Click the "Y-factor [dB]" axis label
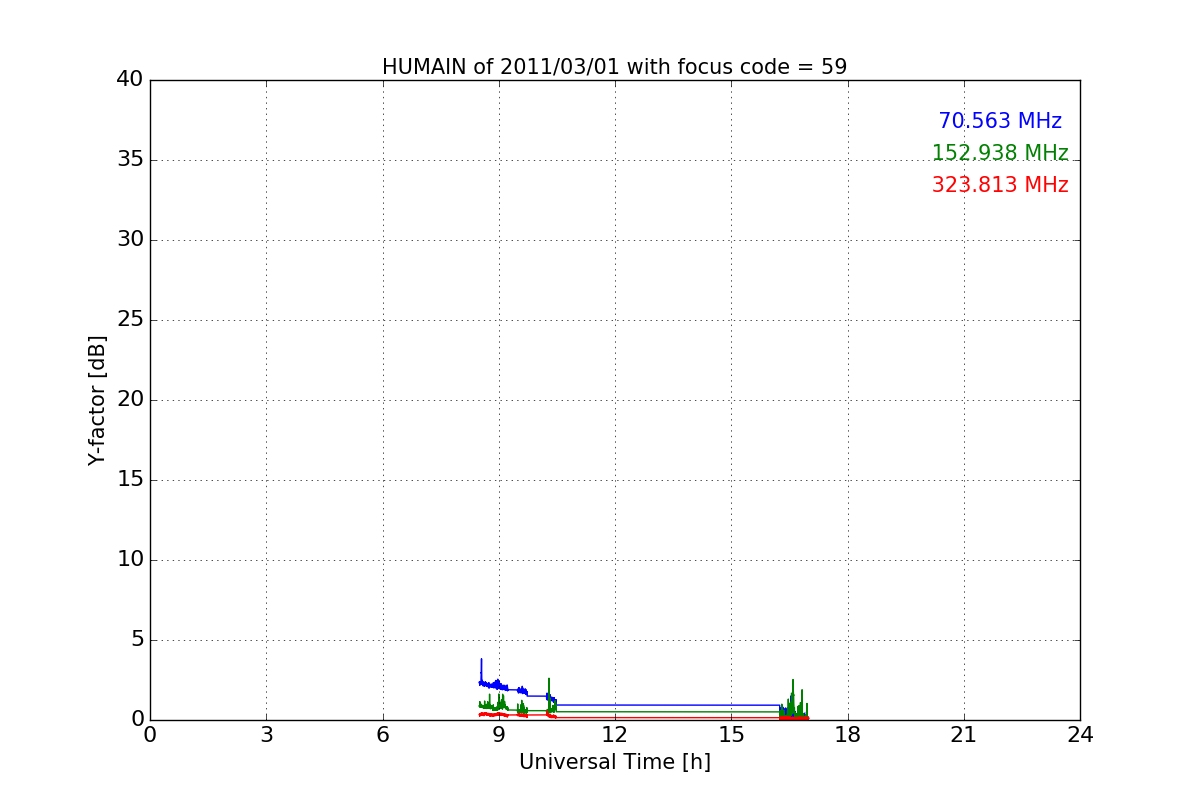The width and height of the screenshot is (1200, 800). 97,400
